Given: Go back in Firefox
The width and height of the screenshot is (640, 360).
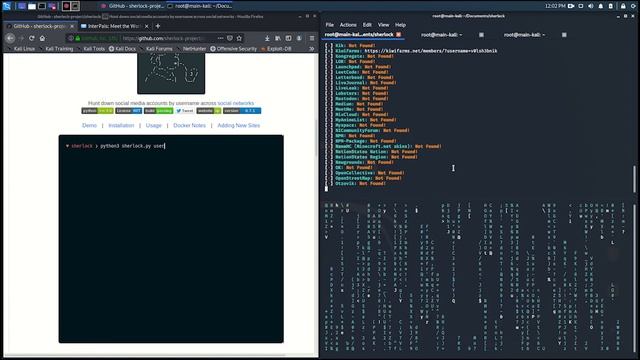Looking at the screenshot, I should click(10, 38).
